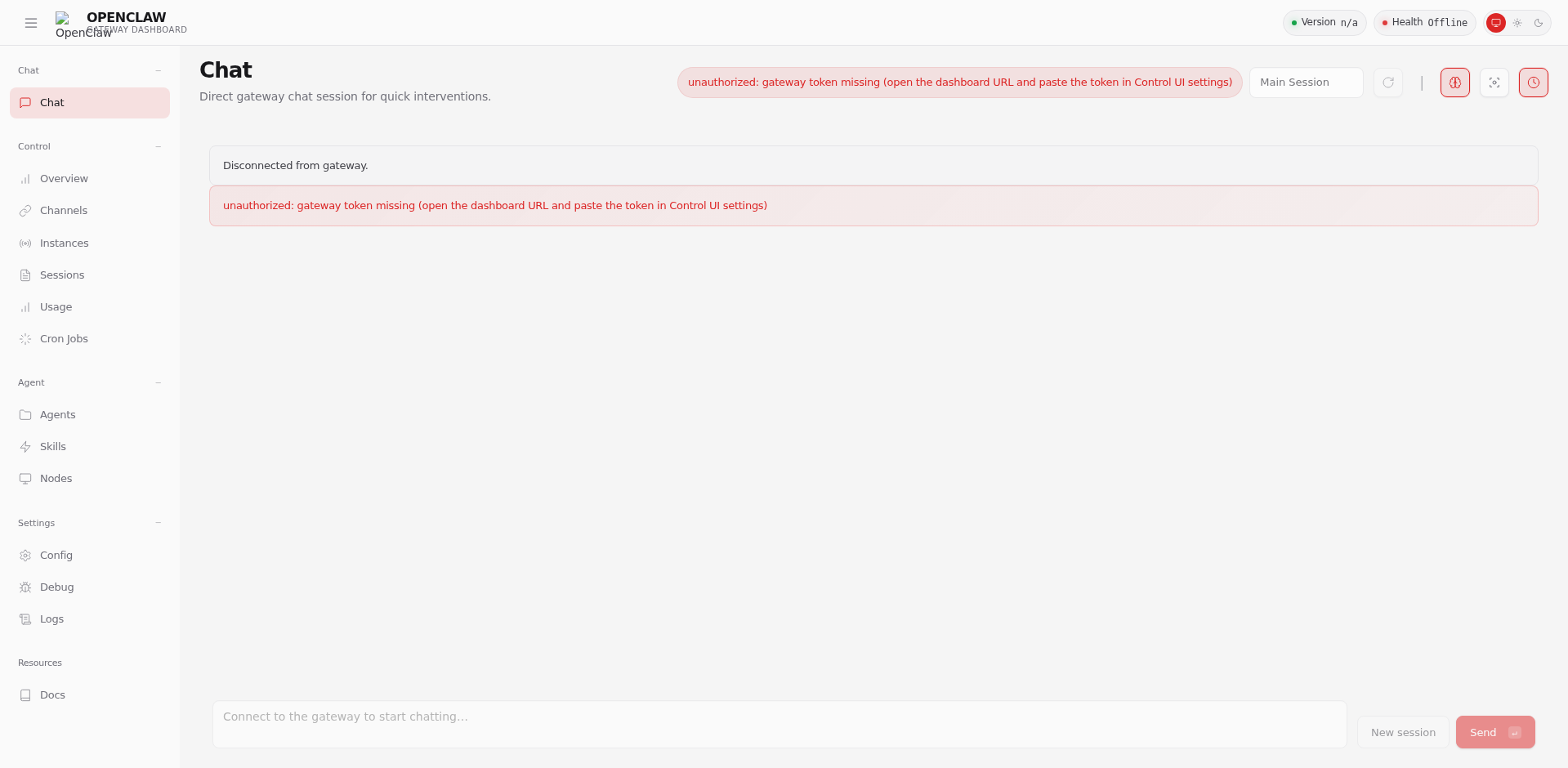Click the Channels link icon
Viewport: 1568px width, 768px height.
[25, 210]
